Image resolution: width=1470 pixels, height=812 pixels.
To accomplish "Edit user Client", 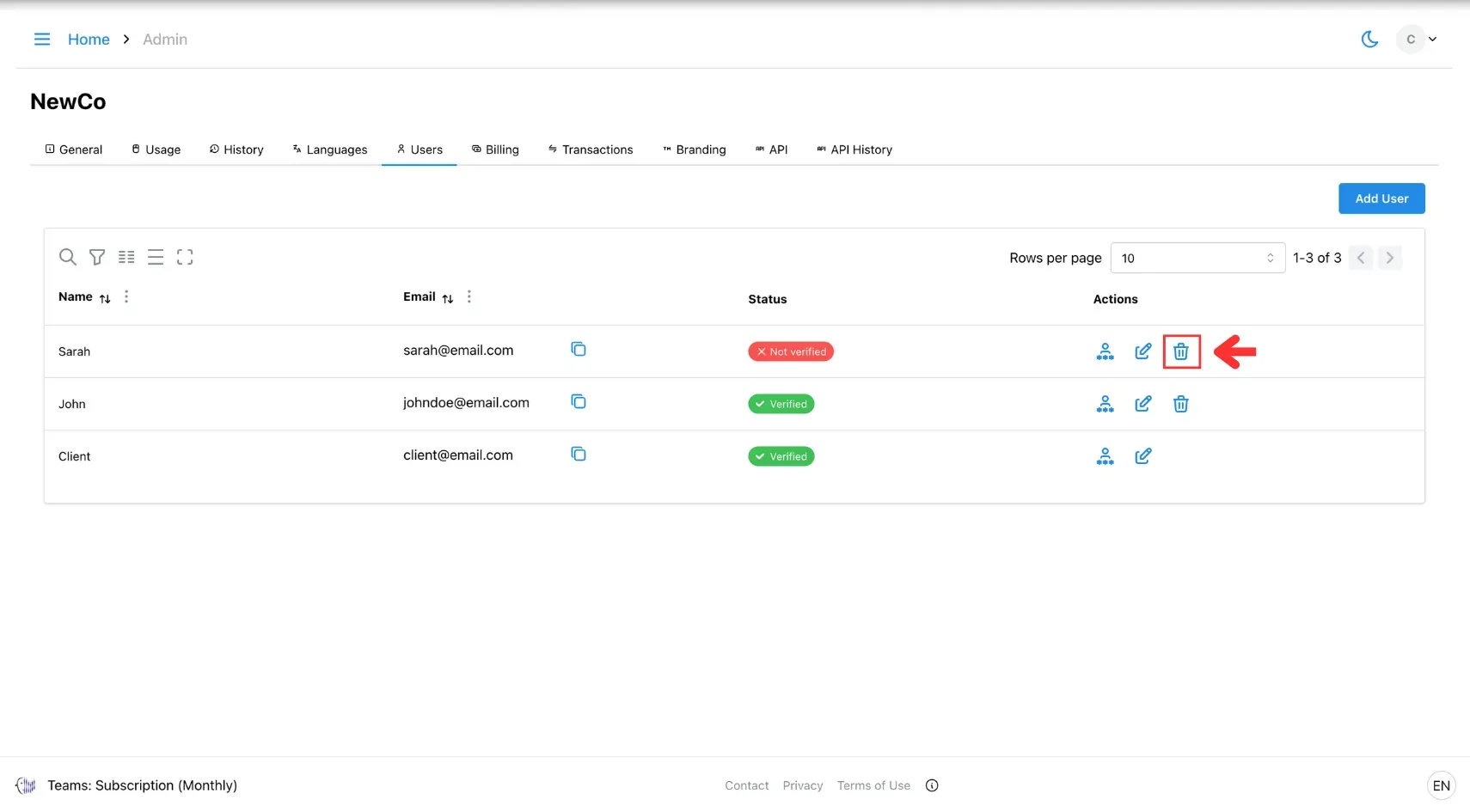I will [1143, 456].
